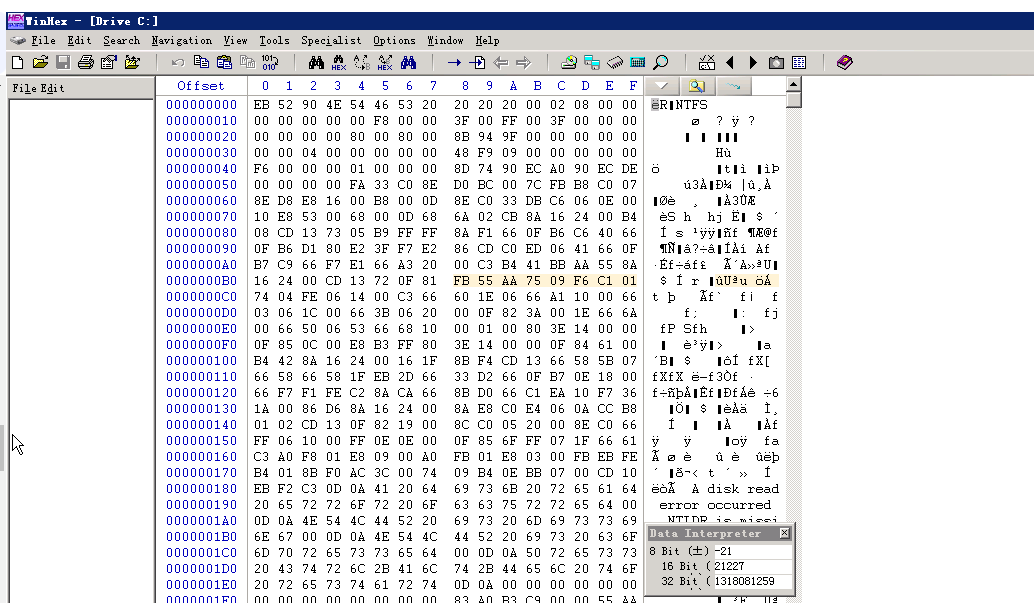Click the Save floppy disk icon

[63, 63]
